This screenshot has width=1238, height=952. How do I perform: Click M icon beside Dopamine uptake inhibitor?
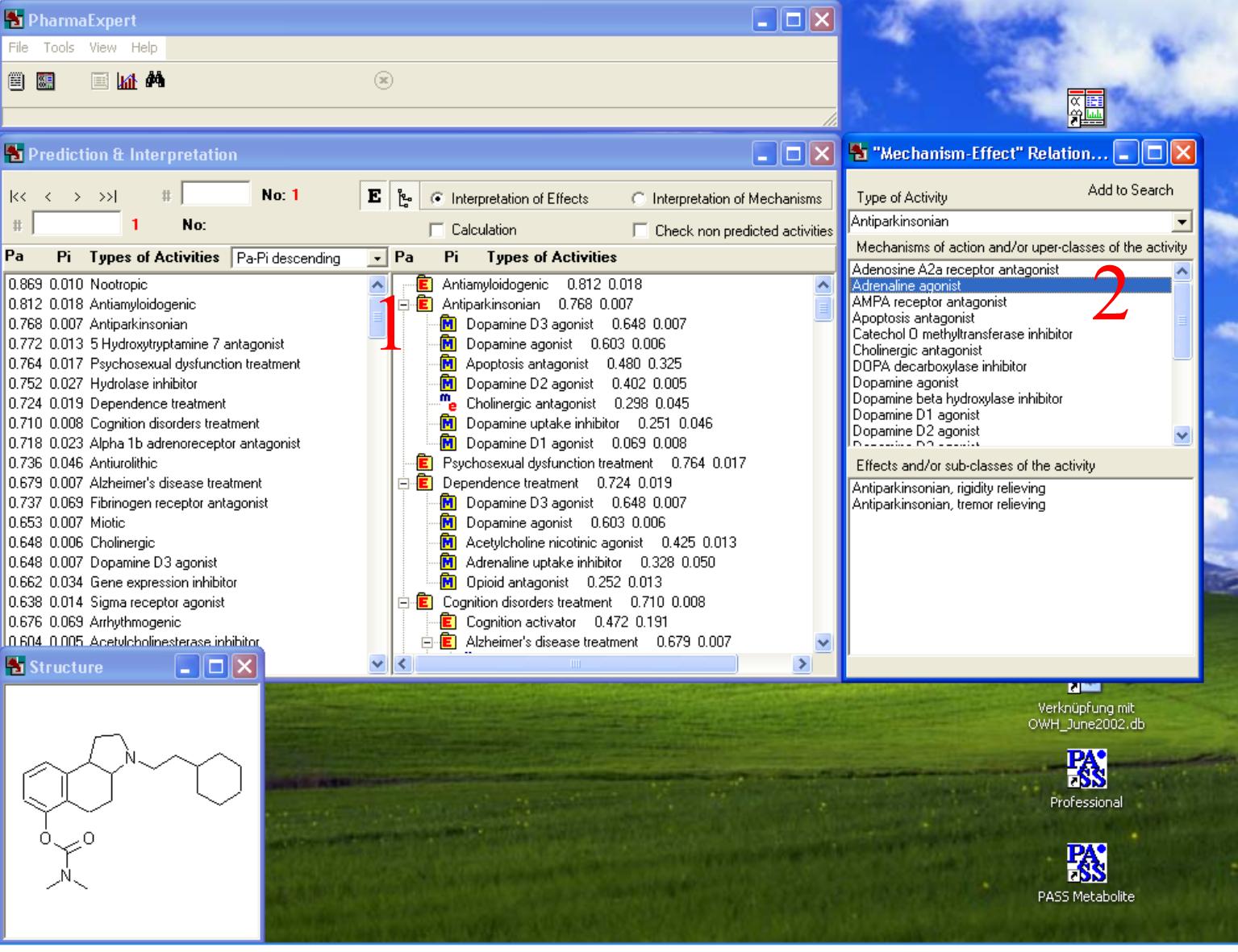click(448, 423)
